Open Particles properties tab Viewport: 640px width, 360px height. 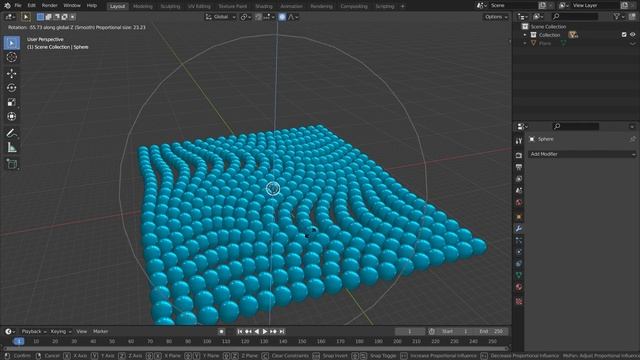519,240
